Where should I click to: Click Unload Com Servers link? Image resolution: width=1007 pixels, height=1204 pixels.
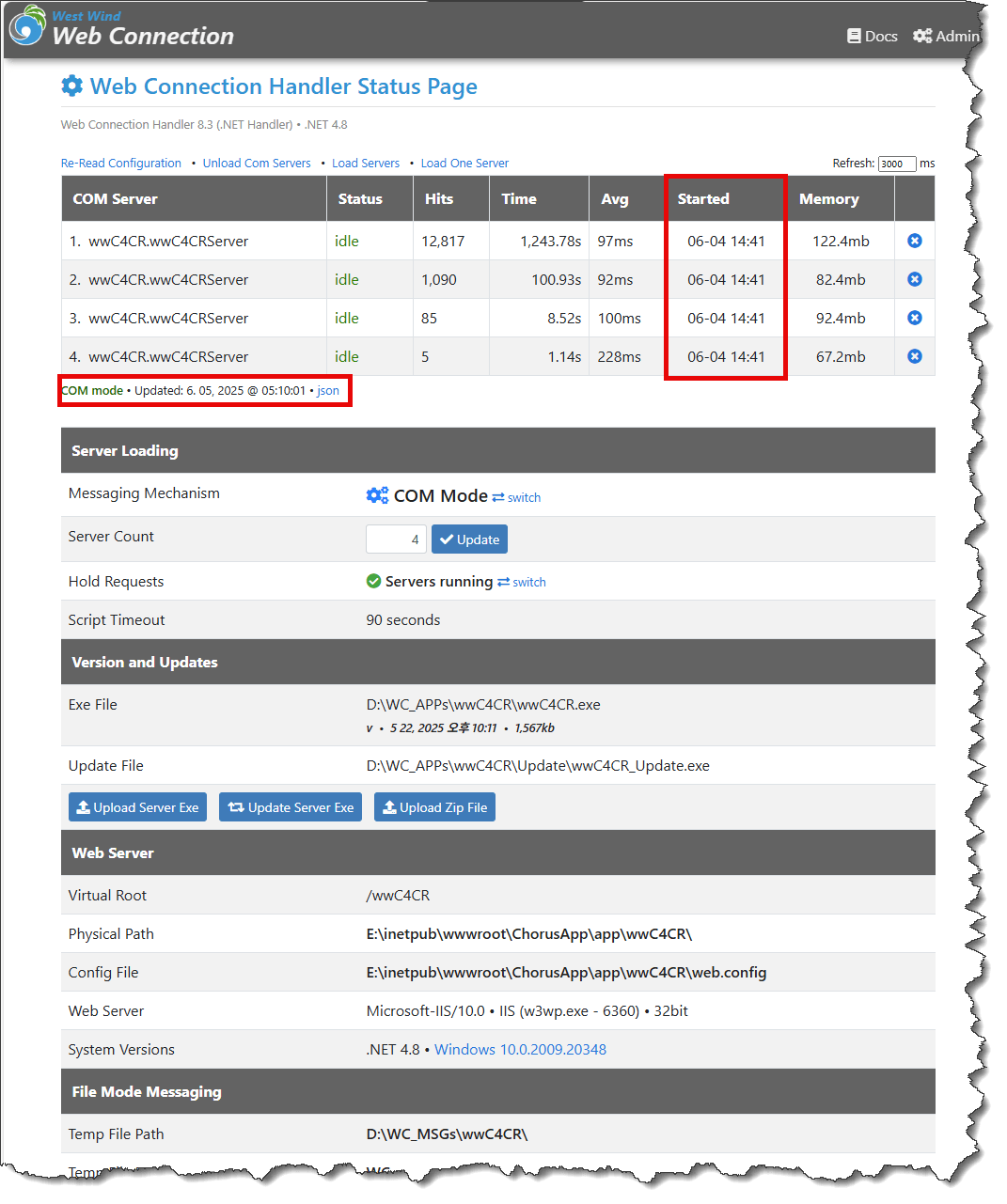257,164
